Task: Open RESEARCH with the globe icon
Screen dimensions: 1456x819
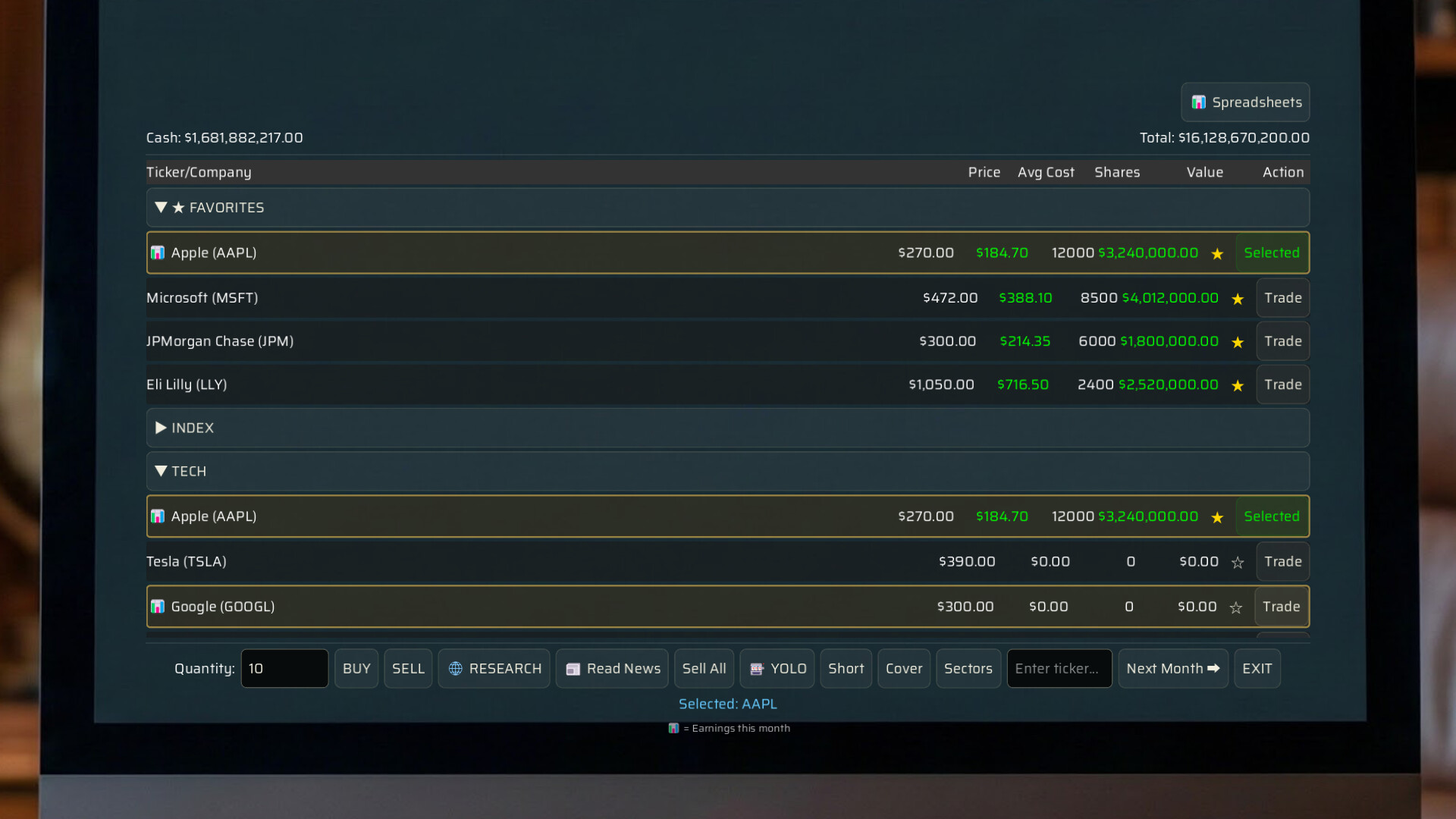Action: pos(494,668)
